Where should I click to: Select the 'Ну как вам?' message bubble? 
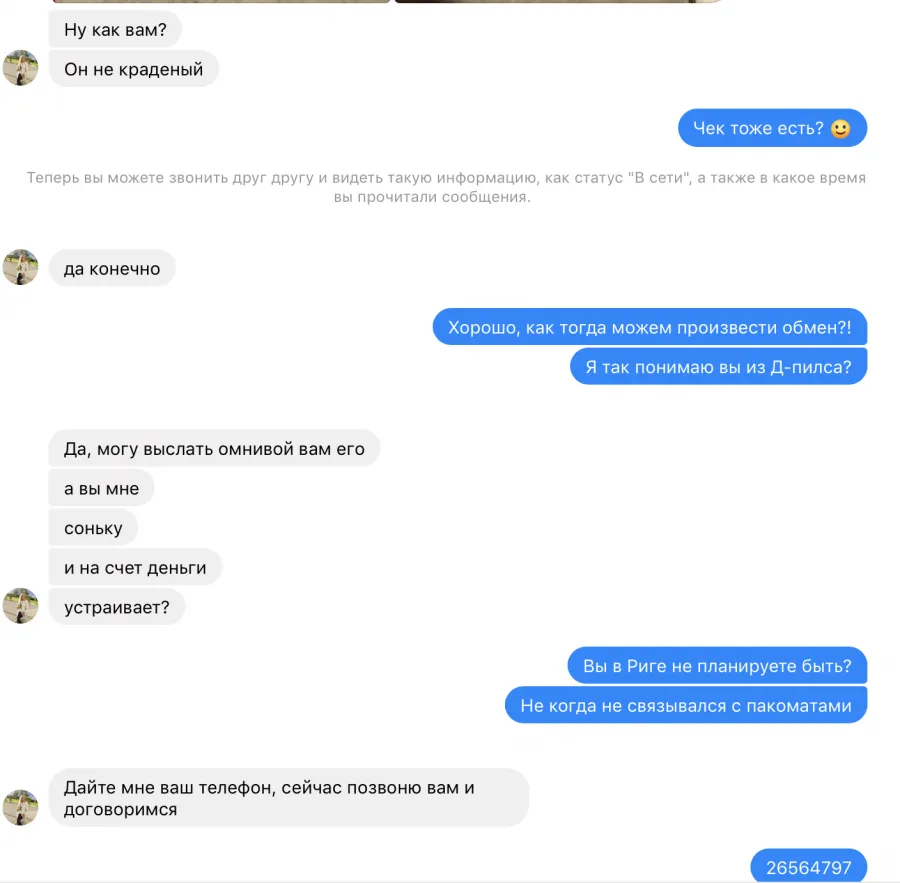click(x=115, y=29)
